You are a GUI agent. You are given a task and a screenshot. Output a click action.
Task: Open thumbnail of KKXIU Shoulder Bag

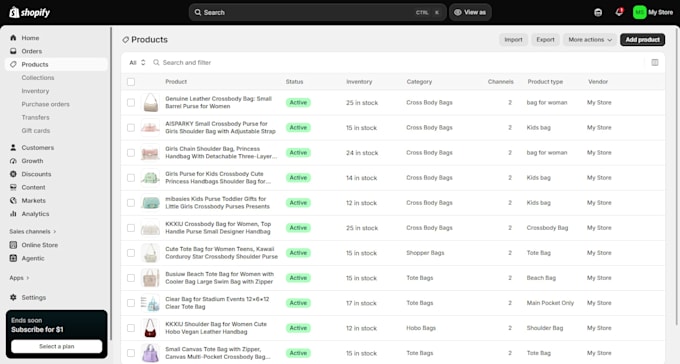pos(150,328)
